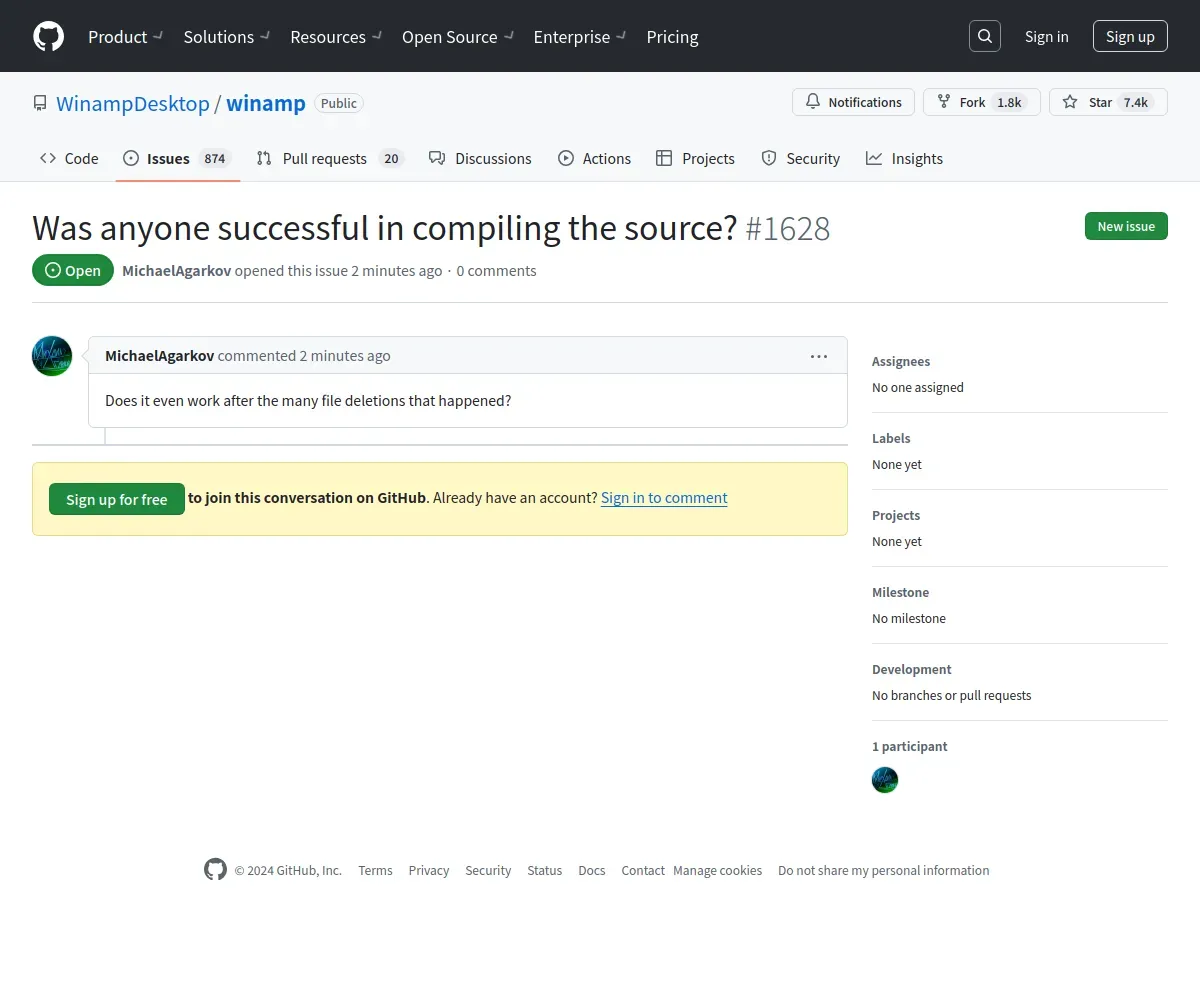
Task: Expand the Open Source menu
Action: point(458,37)
